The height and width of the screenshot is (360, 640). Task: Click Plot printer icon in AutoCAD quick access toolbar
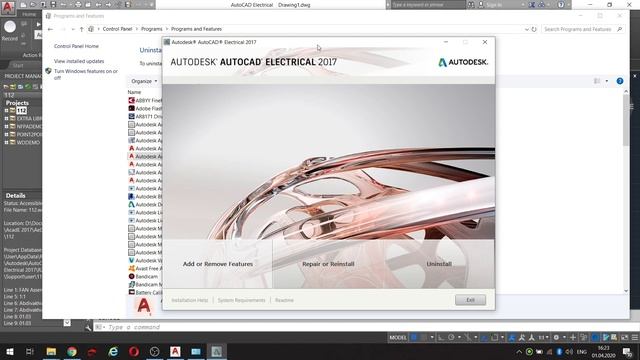point(78,5)
